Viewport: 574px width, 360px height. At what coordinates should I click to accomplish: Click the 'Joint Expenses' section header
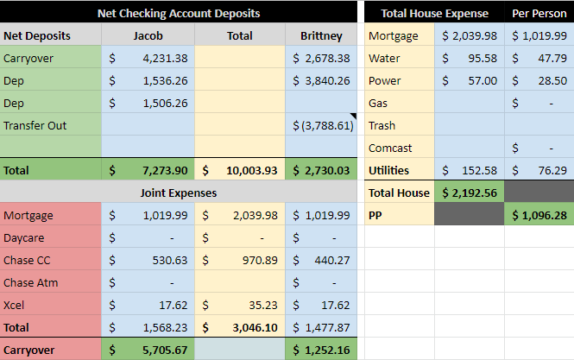(178, 192)
